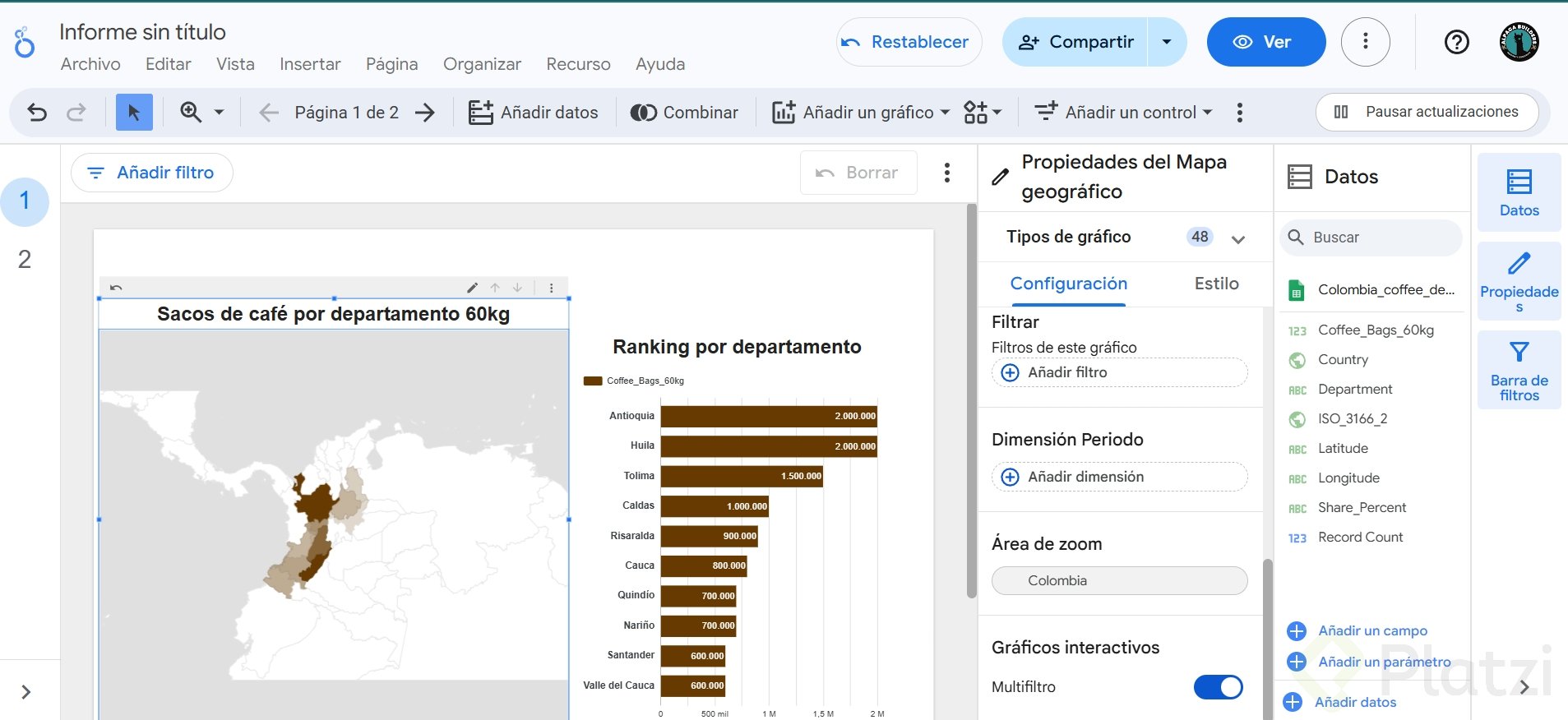Open the Barra de filtros panel
1568x720 pixels.
[1519, 370]
